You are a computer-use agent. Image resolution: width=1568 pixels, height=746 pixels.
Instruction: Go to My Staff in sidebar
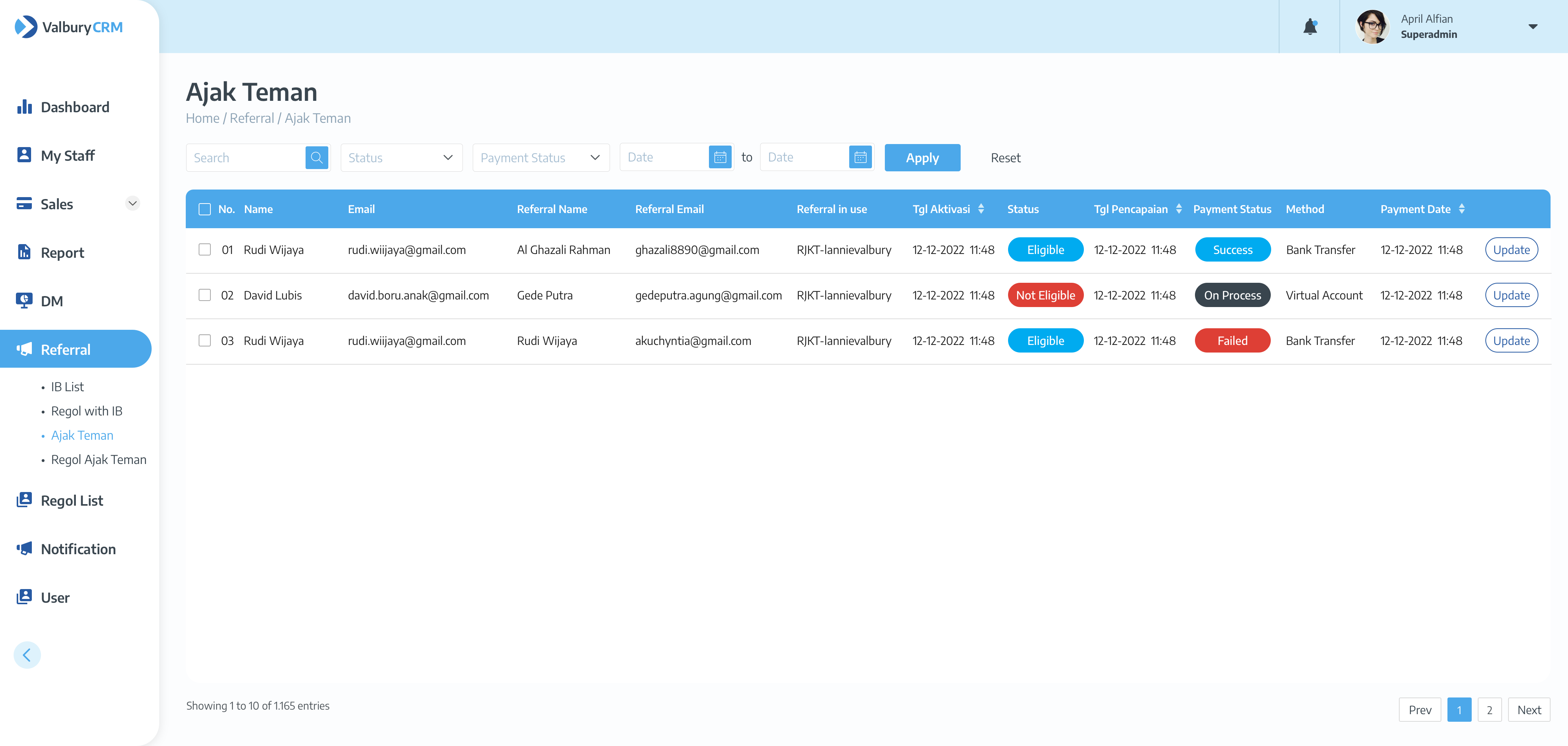click(x=67, y=156)
